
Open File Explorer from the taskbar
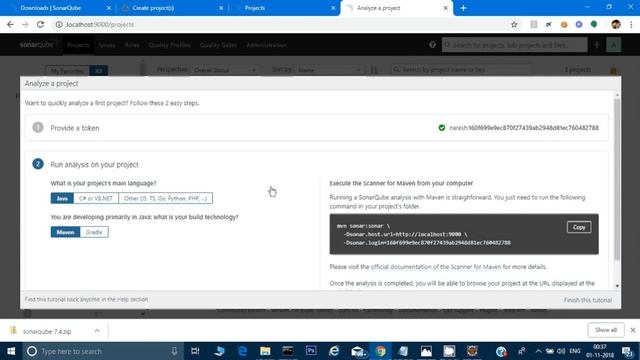pos(265,351)
